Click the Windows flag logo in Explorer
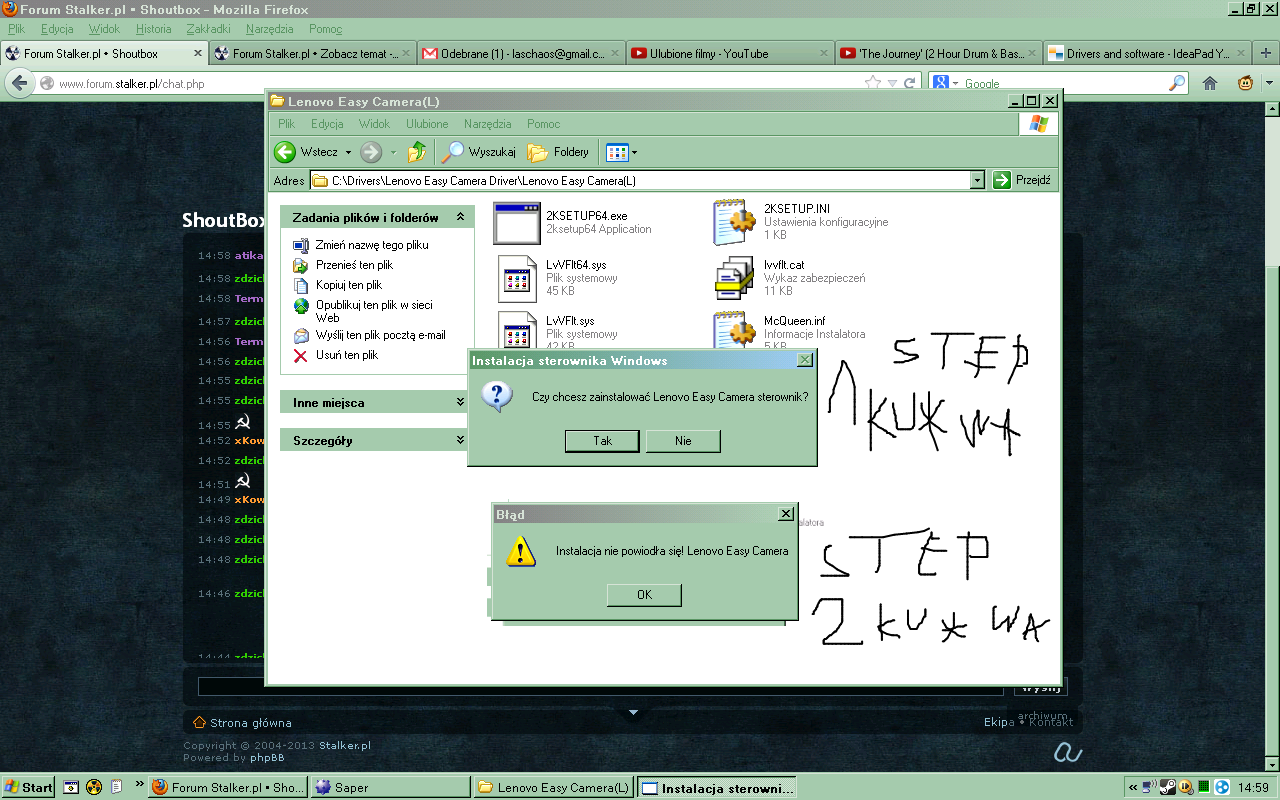 pos(1038,124)
